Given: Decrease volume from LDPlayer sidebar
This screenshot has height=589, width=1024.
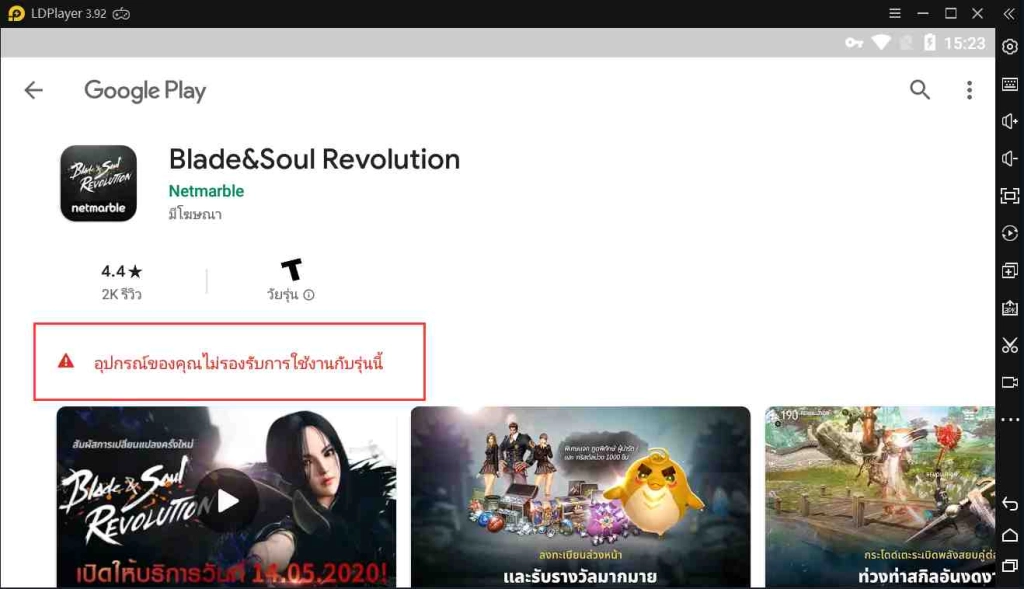Looking at the screenshot, I should click(x=1010, y=159).
